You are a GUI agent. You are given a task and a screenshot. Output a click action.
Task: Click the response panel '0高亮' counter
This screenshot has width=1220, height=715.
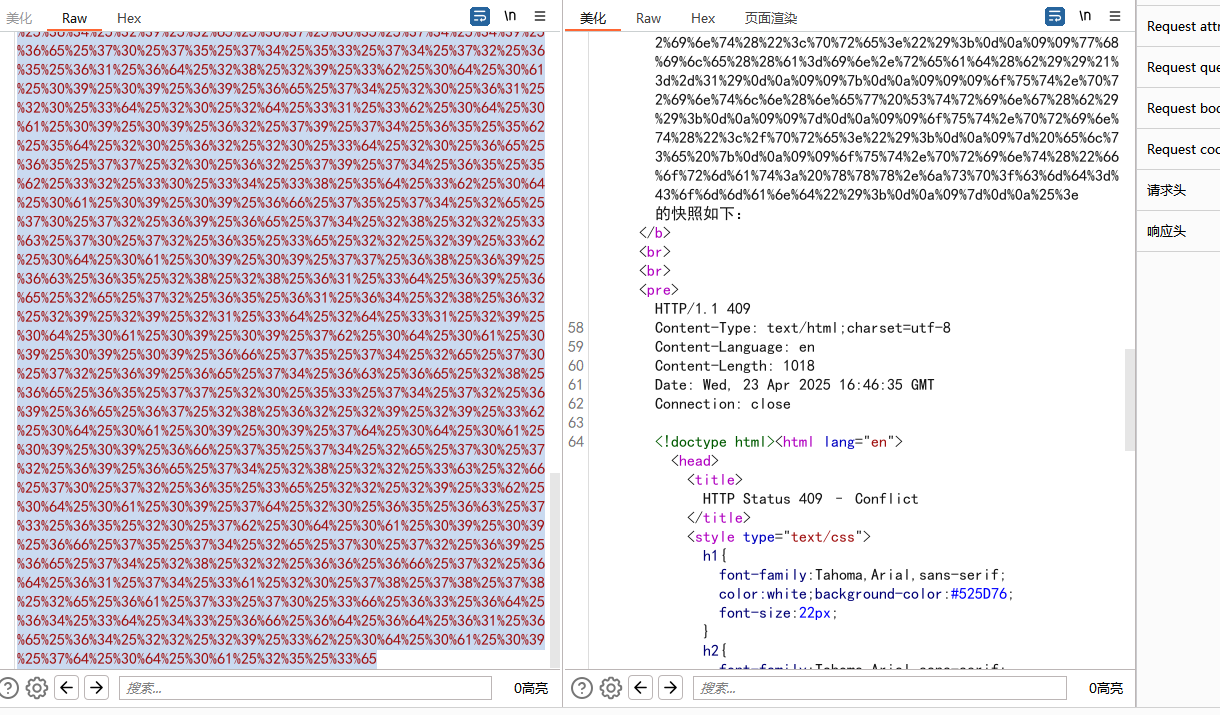tap(1106, 688)
